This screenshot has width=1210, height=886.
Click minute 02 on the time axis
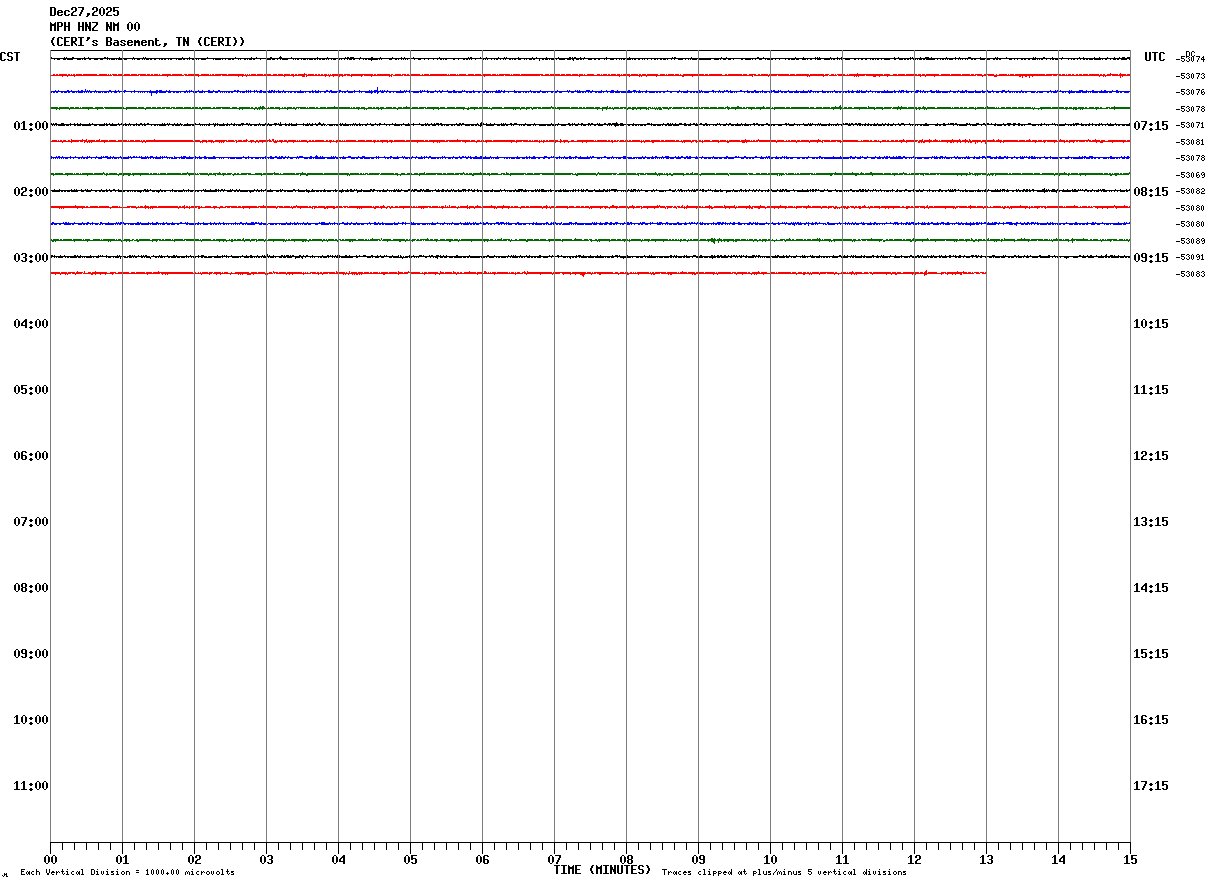194,860
